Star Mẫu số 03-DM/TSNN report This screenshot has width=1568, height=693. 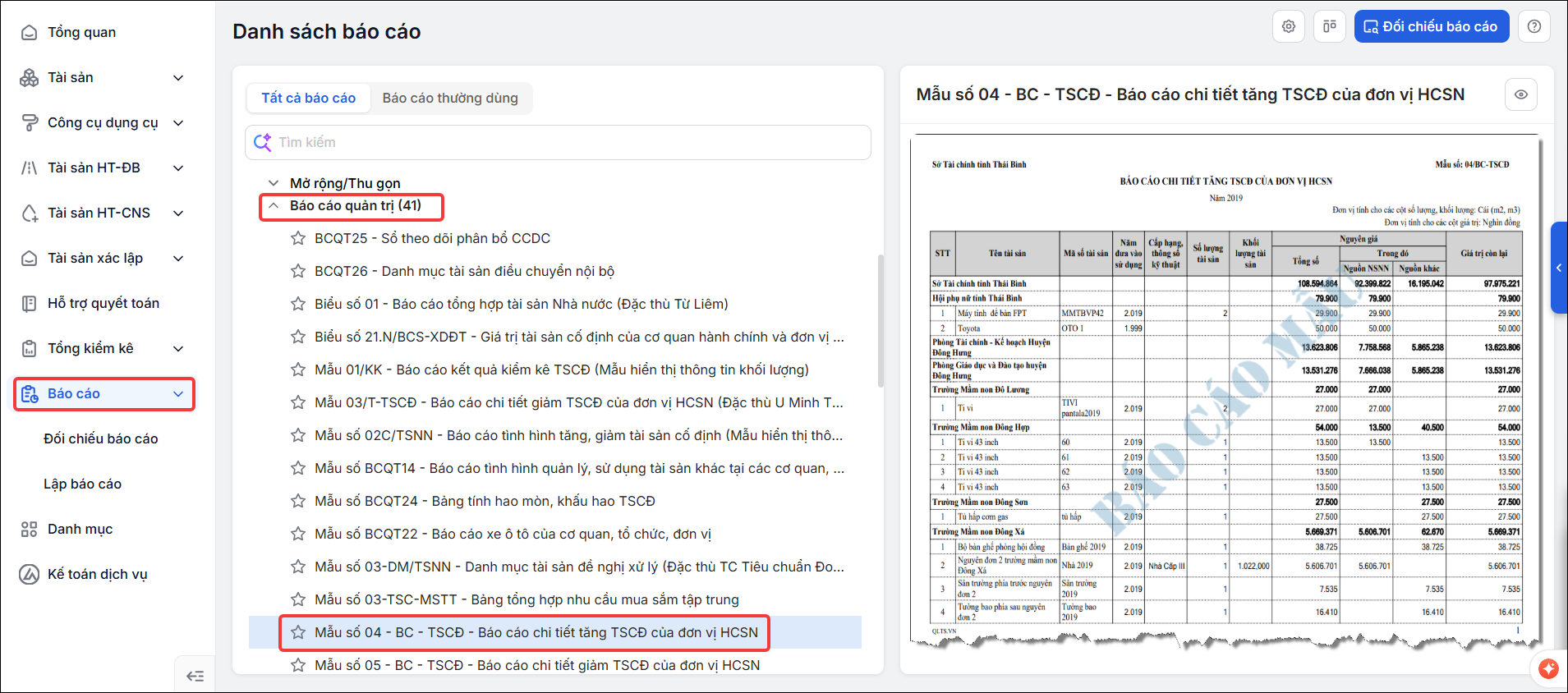click(x=298, y=567)
